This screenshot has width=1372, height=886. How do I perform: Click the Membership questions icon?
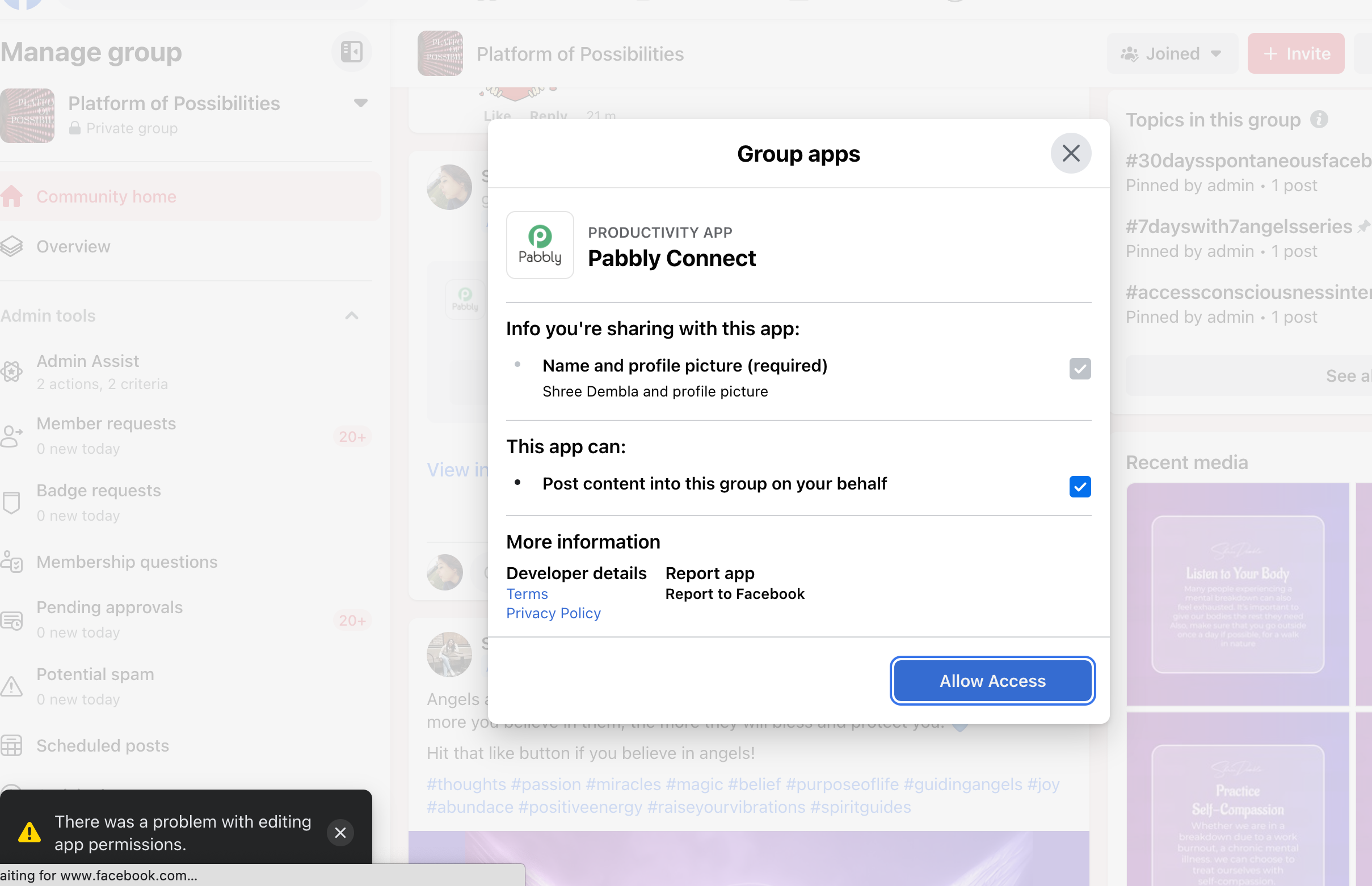[x=11, y=562]
